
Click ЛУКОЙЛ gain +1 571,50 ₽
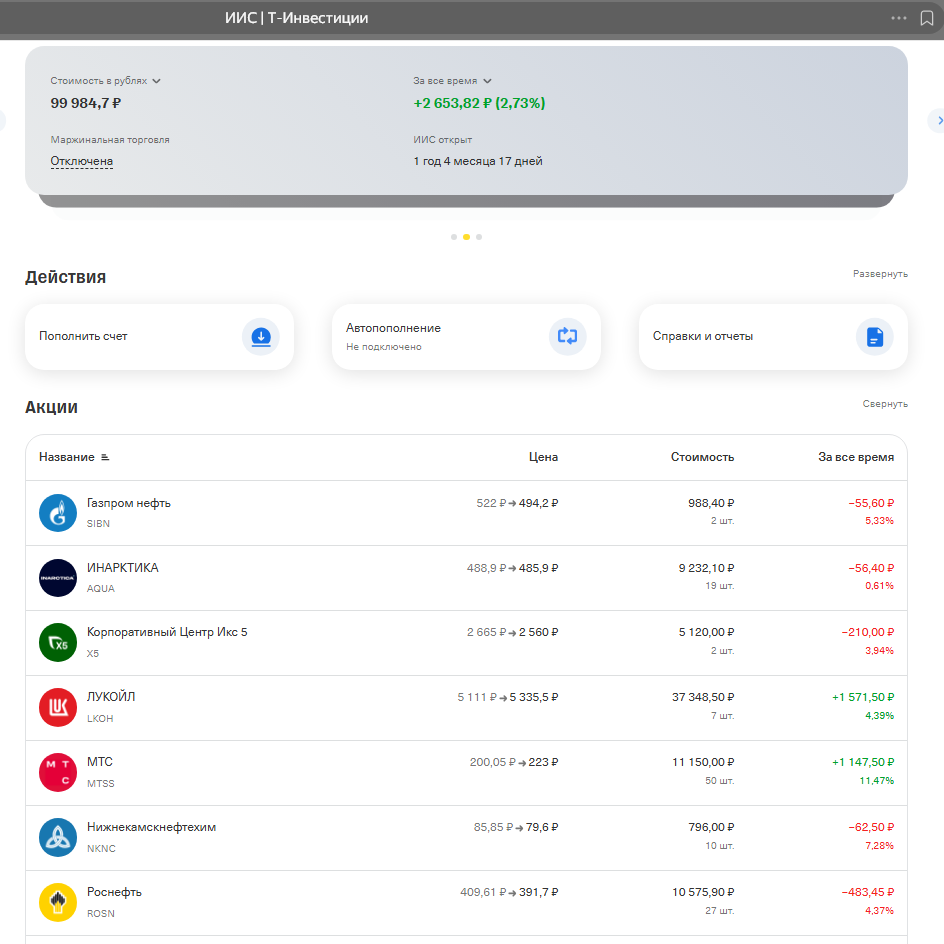point(863,697)
